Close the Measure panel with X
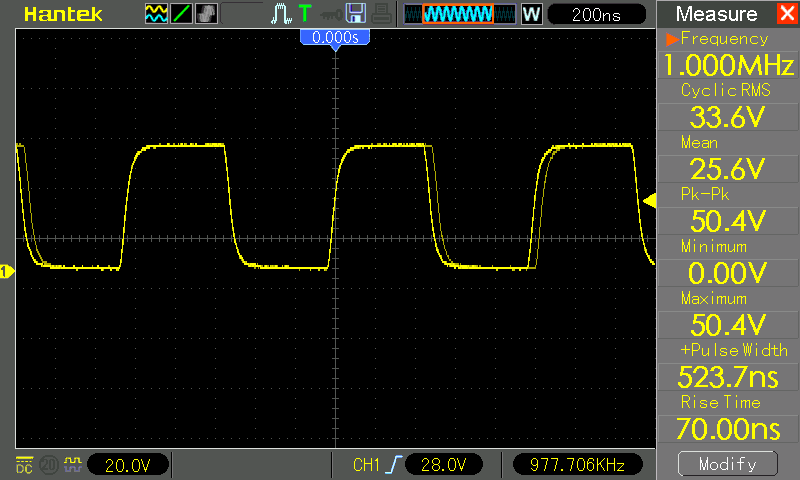 coord(788,13)
